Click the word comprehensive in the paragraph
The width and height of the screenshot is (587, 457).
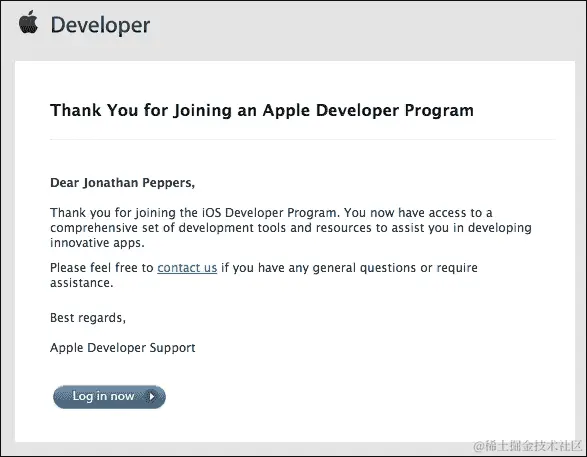click(x=94, y=228)
